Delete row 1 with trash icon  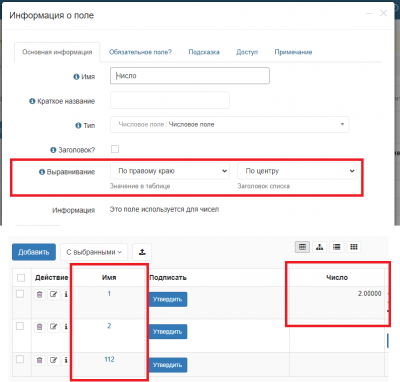pyautogui.click(x=39, y=294)
